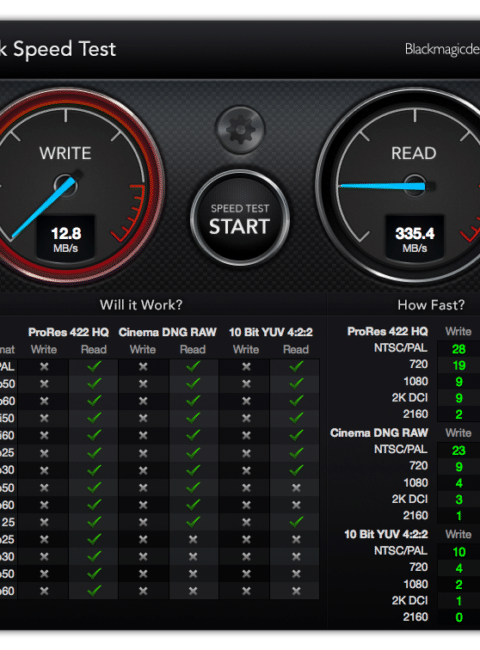Click PAL row 10 Bit YUV Read checkmark
The width and height of the screenshot is (480, 650).
(x=296, y=366)
